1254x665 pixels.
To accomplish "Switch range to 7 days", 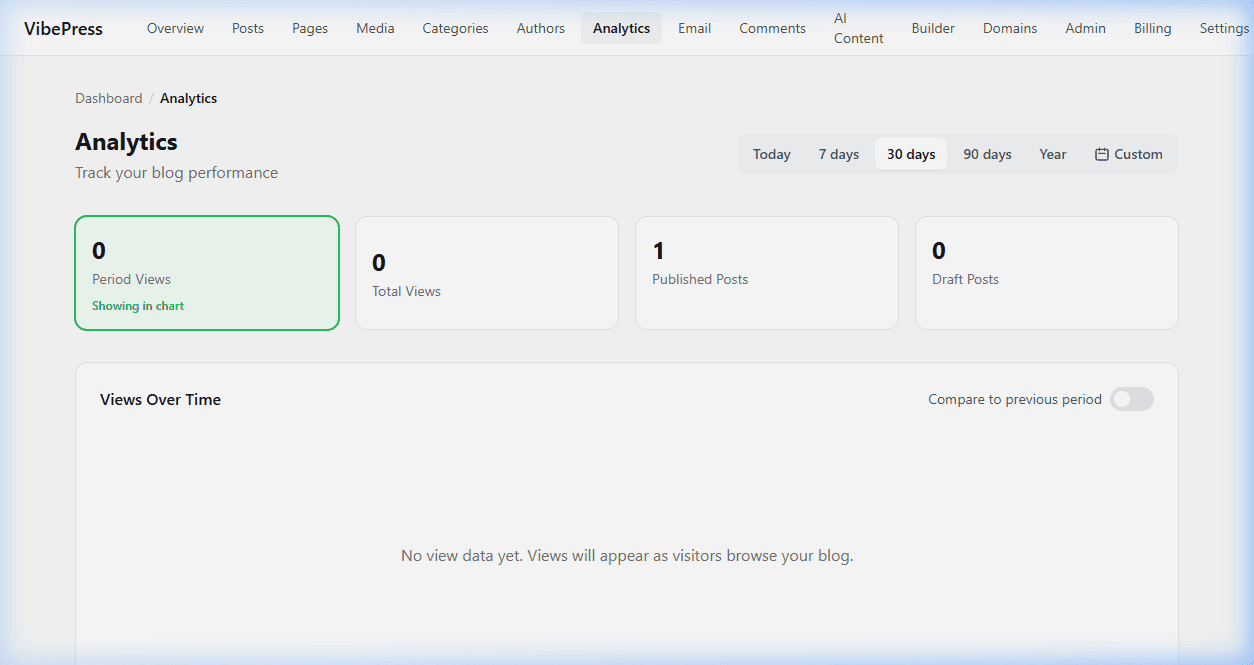I will pos(838,154).
